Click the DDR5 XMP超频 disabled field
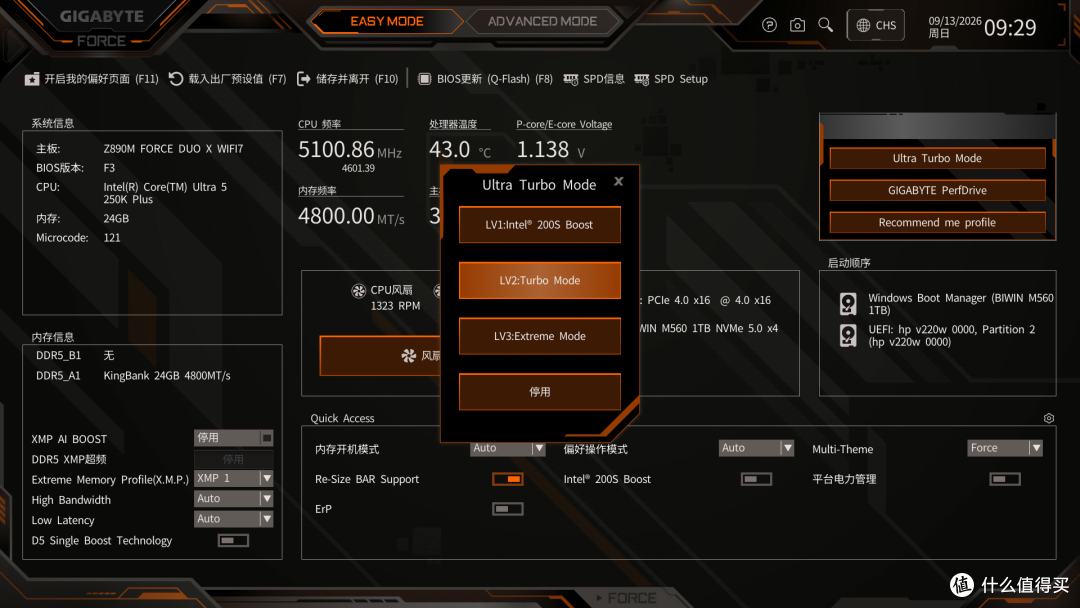Viewport: 1080px width, 608px height. [233, 459]
